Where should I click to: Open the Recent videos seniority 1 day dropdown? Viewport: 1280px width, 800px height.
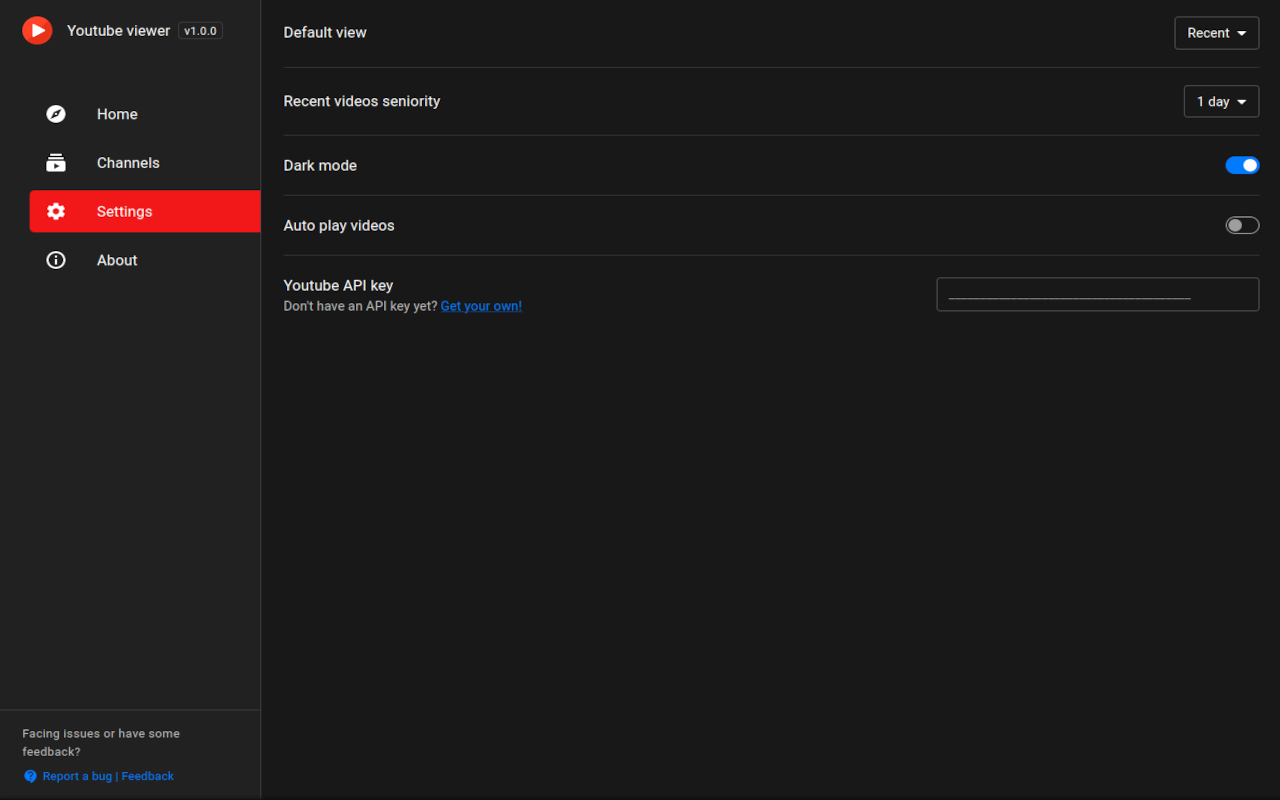[x=1221, y=101]
